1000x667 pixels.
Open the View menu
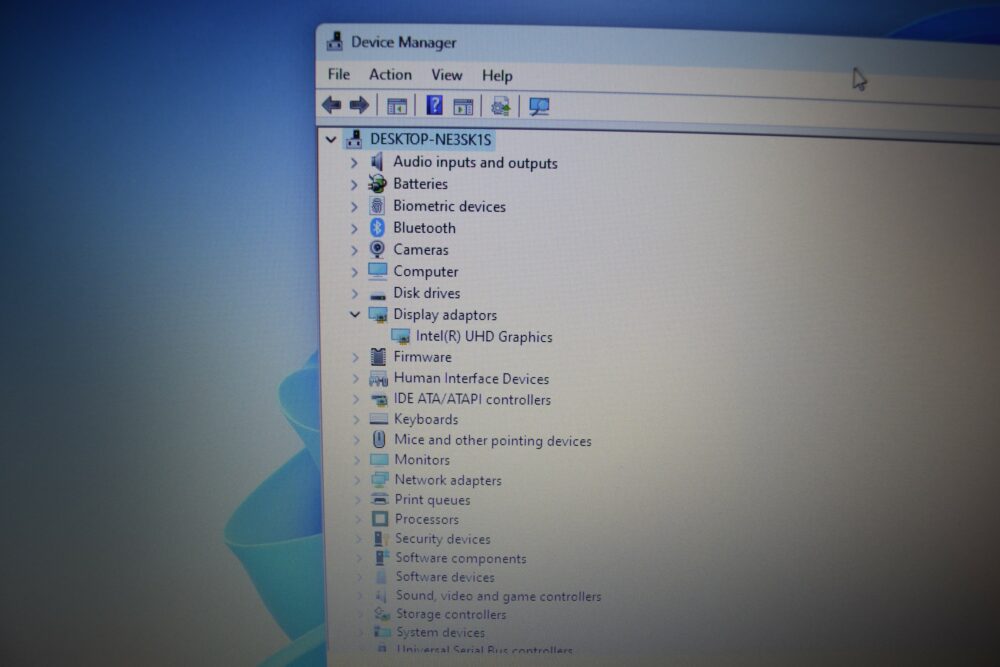point(446,75)
